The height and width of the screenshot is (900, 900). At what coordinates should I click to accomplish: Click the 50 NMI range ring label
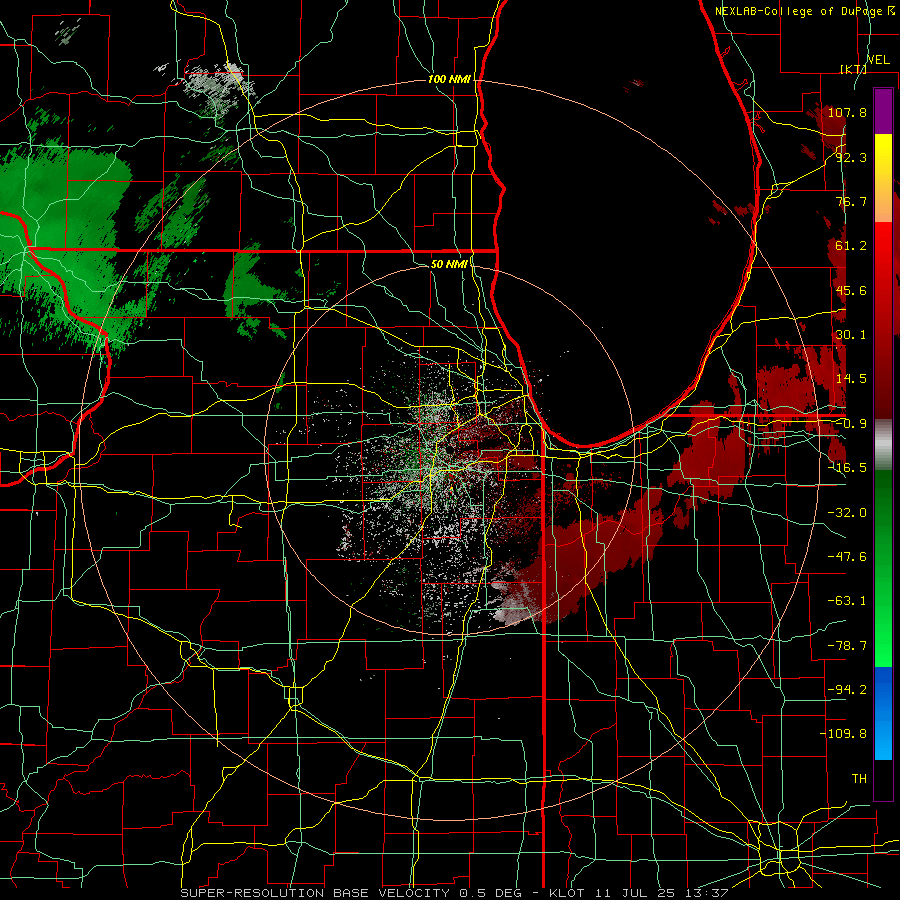click(449, 264)
